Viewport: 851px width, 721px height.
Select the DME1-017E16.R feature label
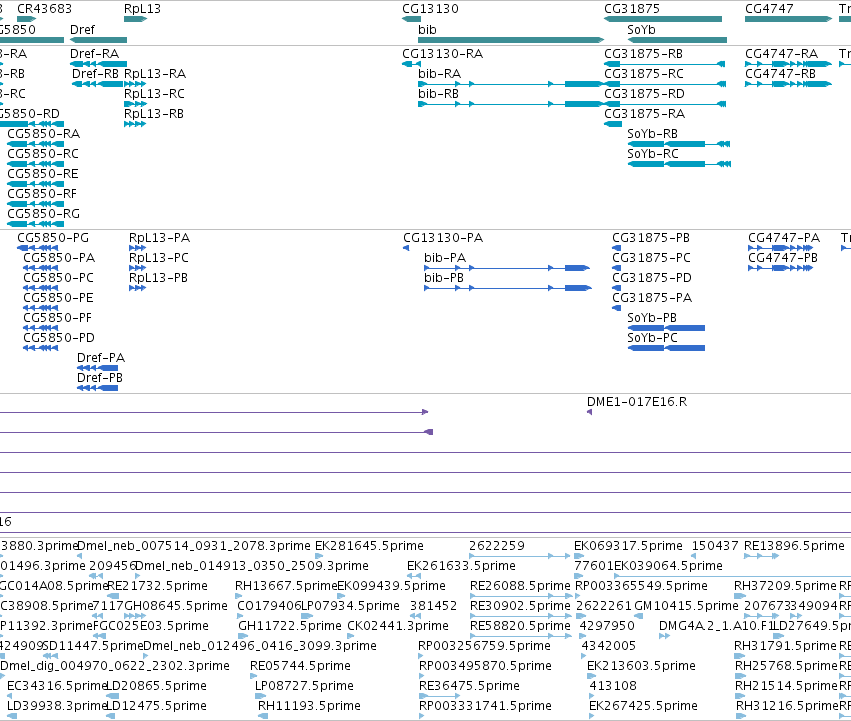pos(637,402)
